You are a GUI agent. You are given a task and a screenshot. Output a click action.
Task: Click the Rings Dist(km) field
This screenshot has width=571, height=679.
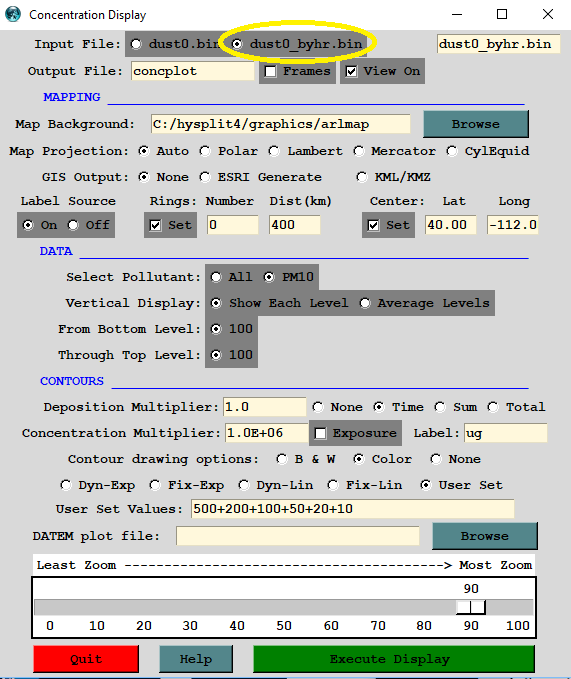coord(294,225)
